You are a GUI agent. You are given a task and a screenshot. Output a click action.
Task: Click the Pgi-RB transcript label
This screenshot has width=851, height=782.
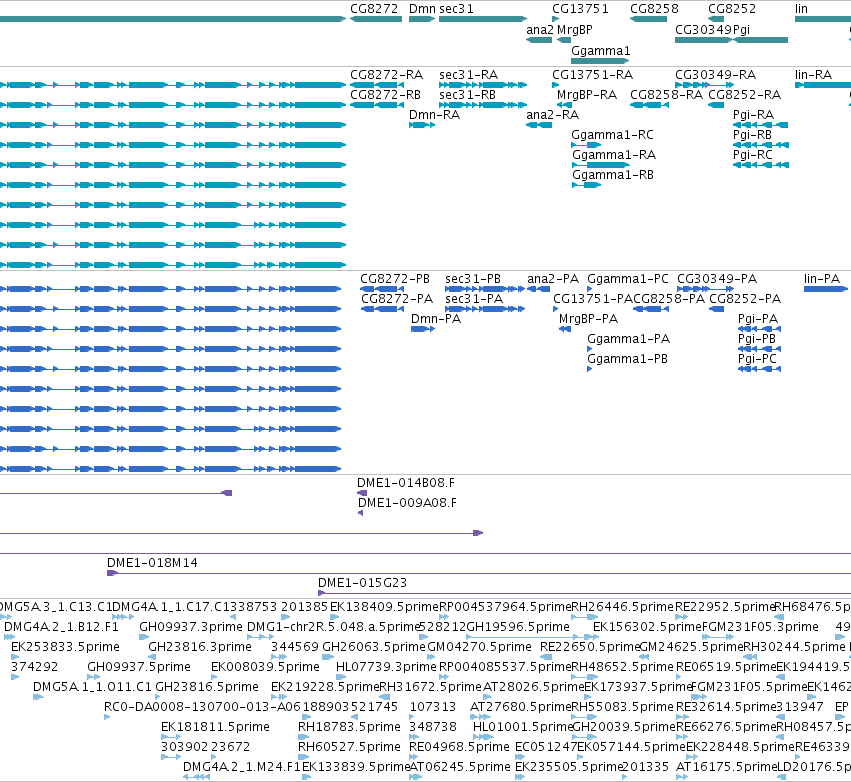coord(752,135)
